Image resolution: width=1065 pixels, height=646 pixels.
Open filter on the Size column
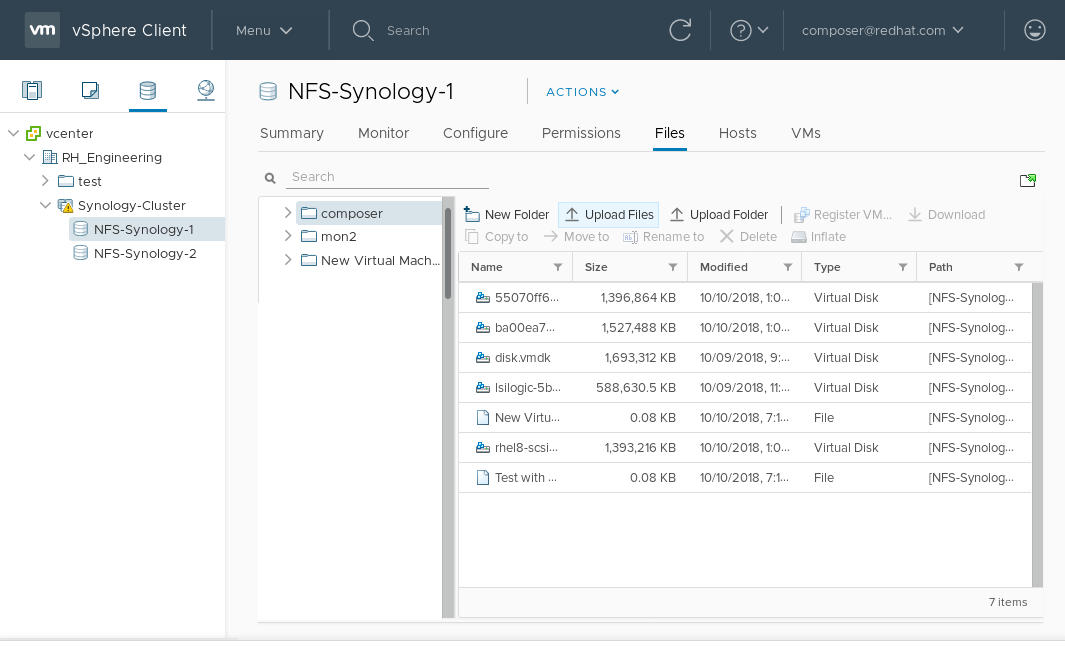point(673,267)
